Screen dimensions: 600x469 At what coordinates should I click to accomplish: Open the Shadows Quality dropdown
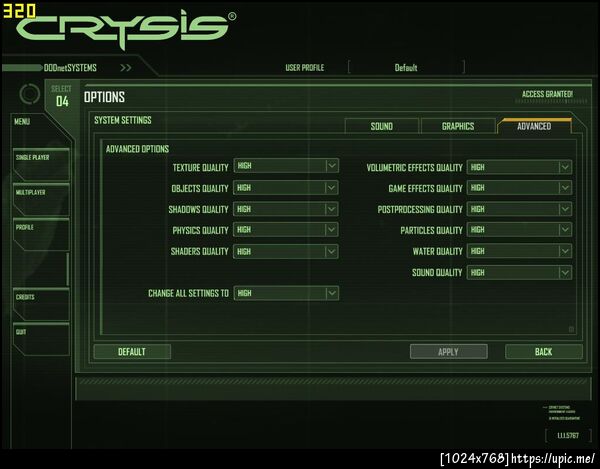click(x=286, y=209)
